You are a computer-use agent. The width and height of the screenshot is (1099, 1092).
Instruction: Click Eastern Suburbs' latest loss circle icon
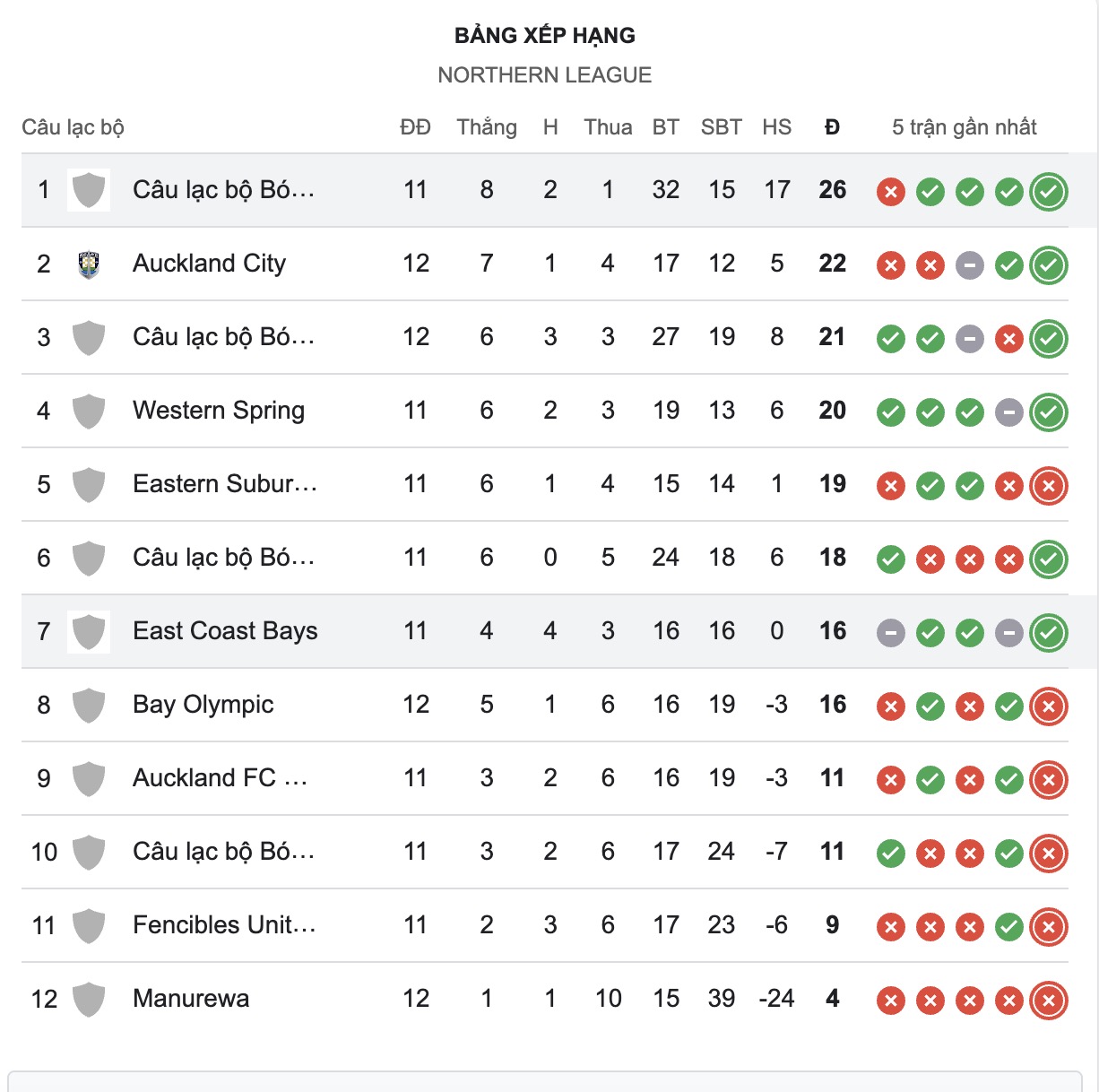(x=1048, y=486)
